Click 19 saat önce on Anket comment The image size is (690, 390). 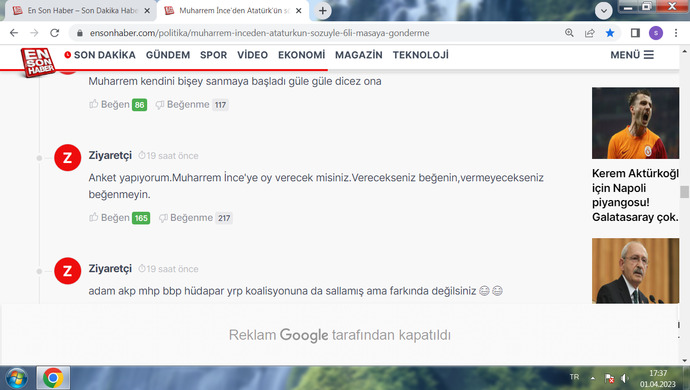(x=168, y=156)
